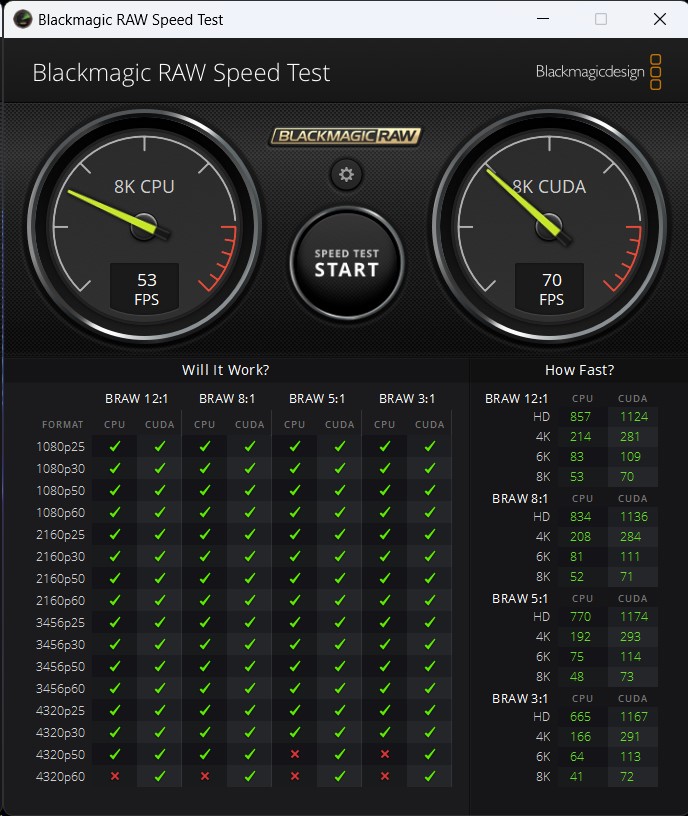The width and height of the screenshot is (688, 816).
Task: Click BRAW 3:1 6K CUDA value 113
Action: coord(630,757)
